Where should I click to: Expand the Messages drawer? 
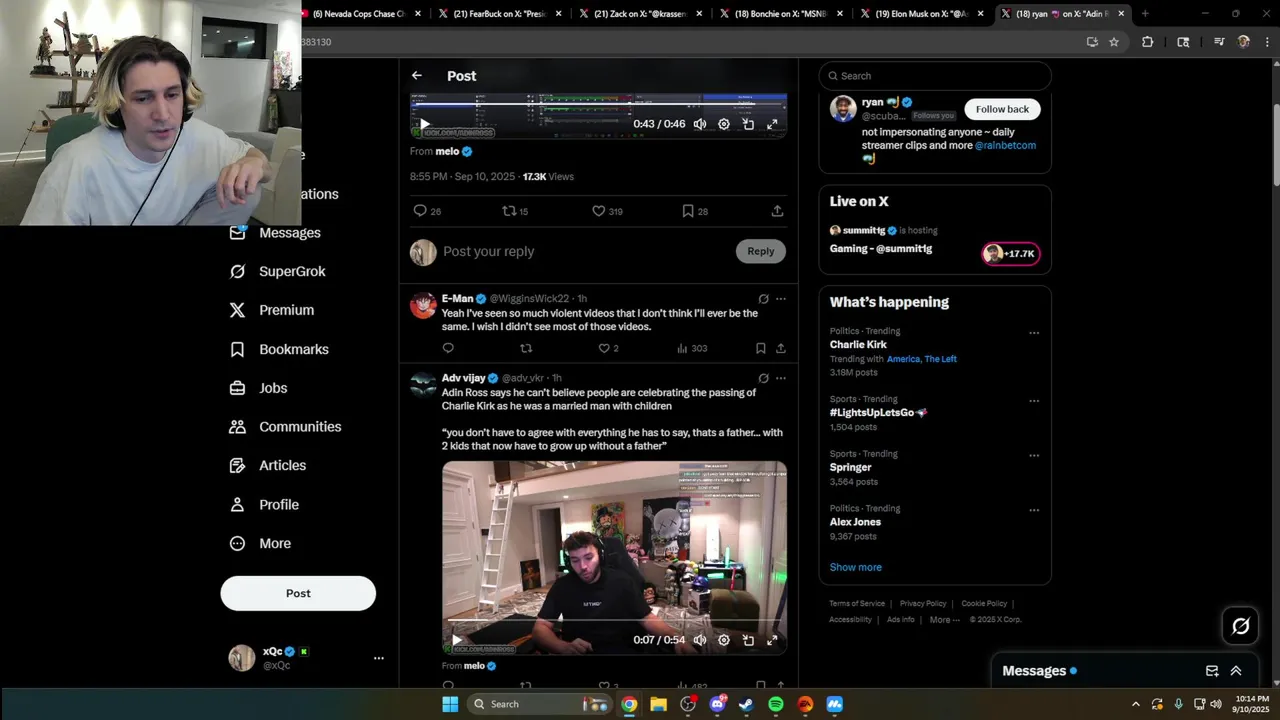click(x=1236, y=671)
